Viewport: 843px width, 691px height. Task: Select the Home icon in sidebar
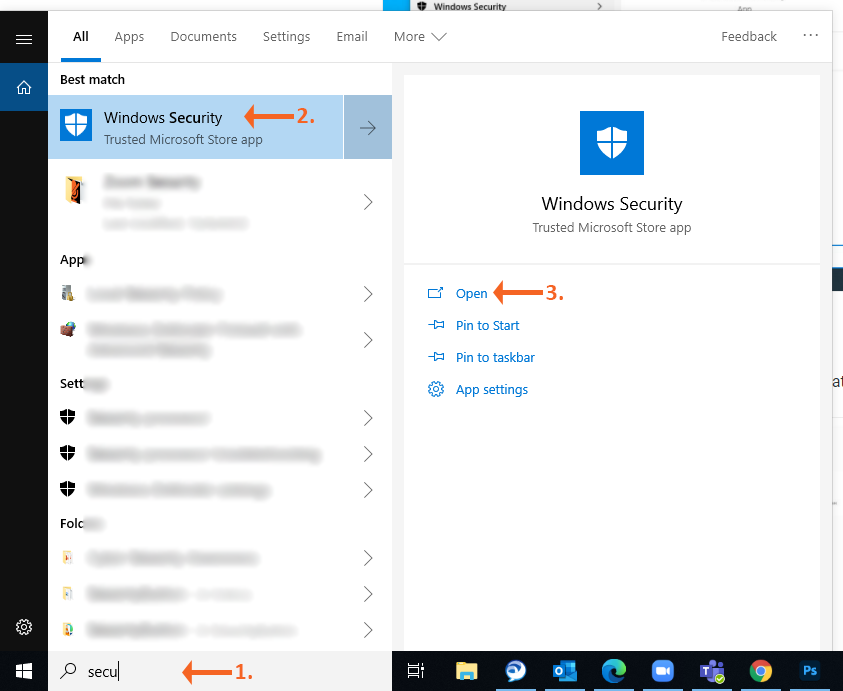(24, 88)
